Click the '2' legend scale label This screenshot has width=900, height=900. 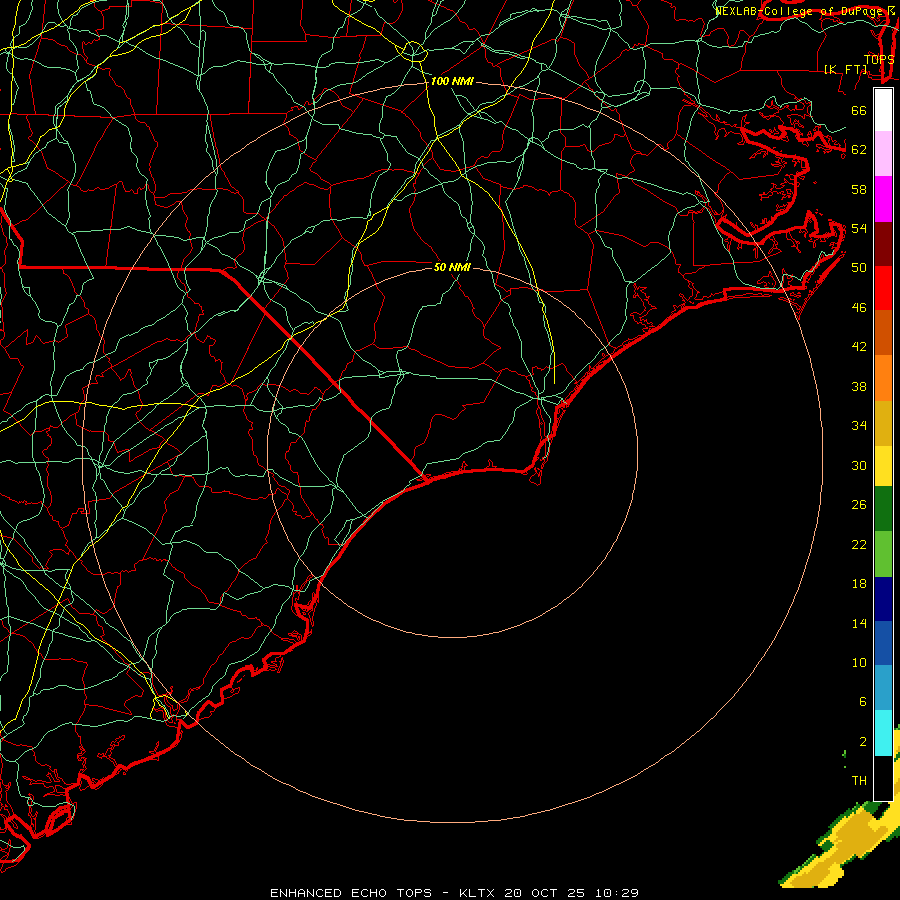tap(862, 742)
